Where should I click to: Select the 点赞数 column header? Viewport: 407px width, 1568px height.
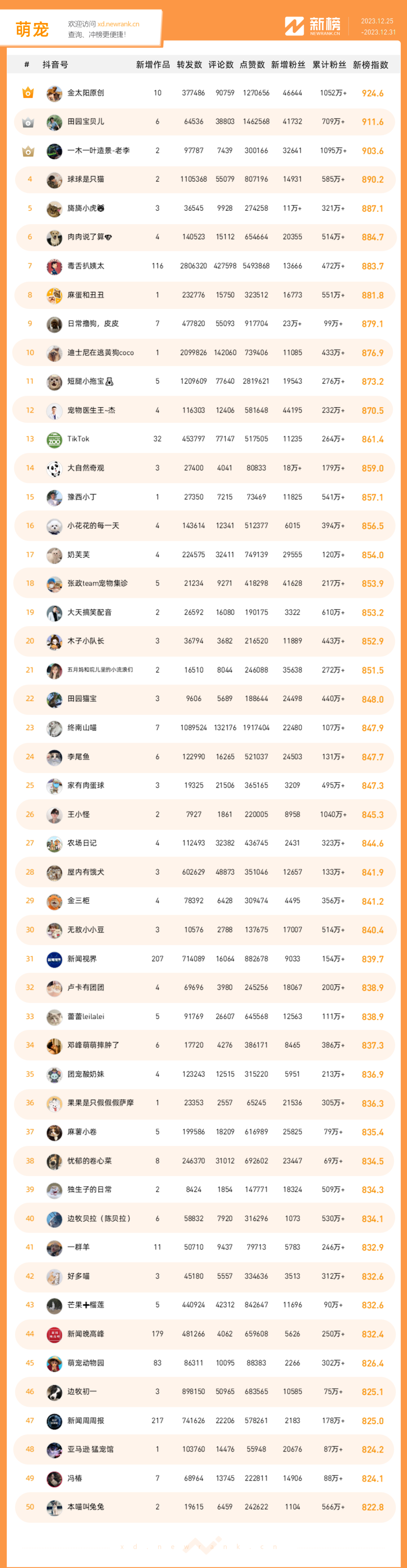coord(252,65)
